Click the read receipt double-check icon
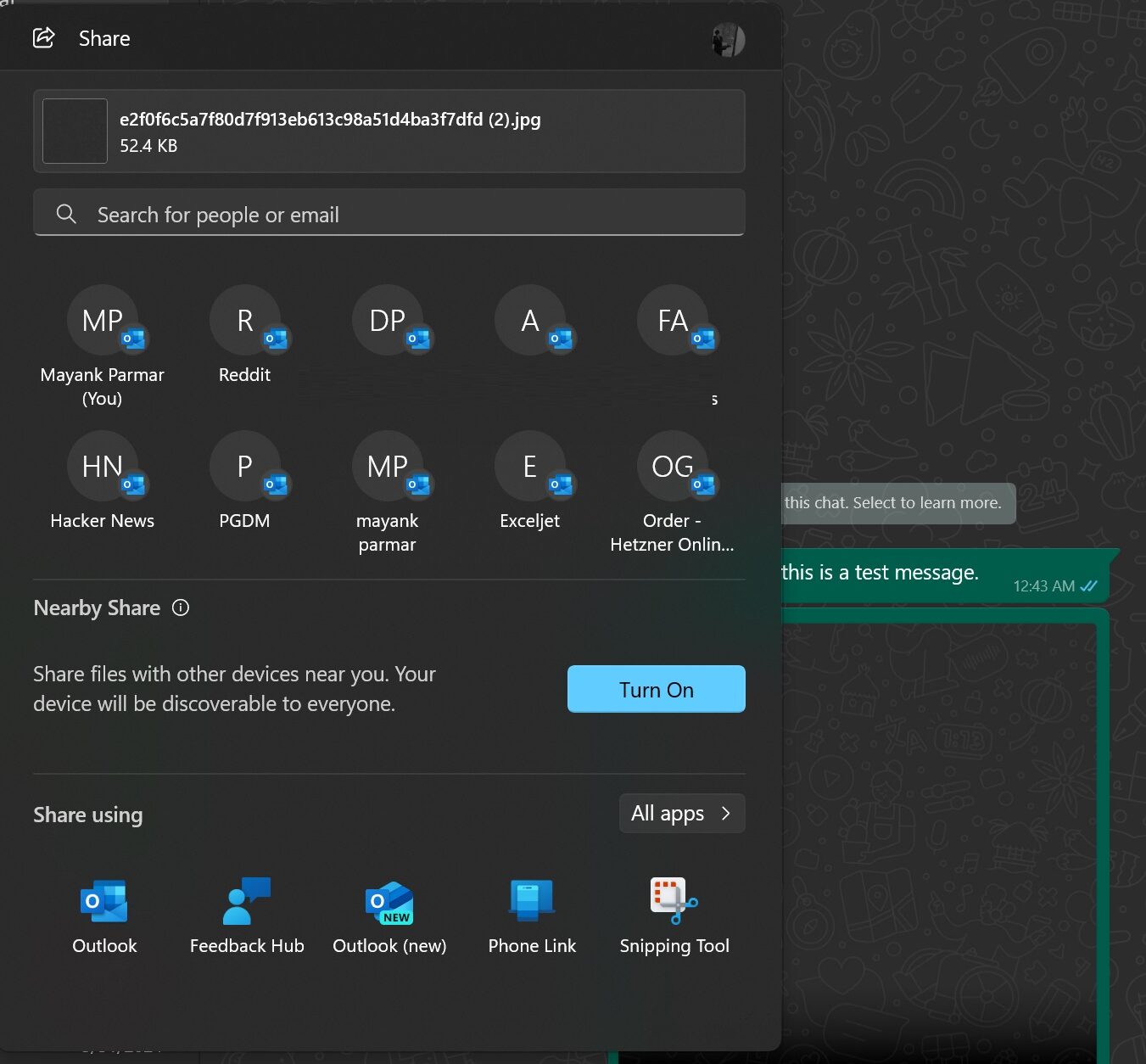 1089,586
